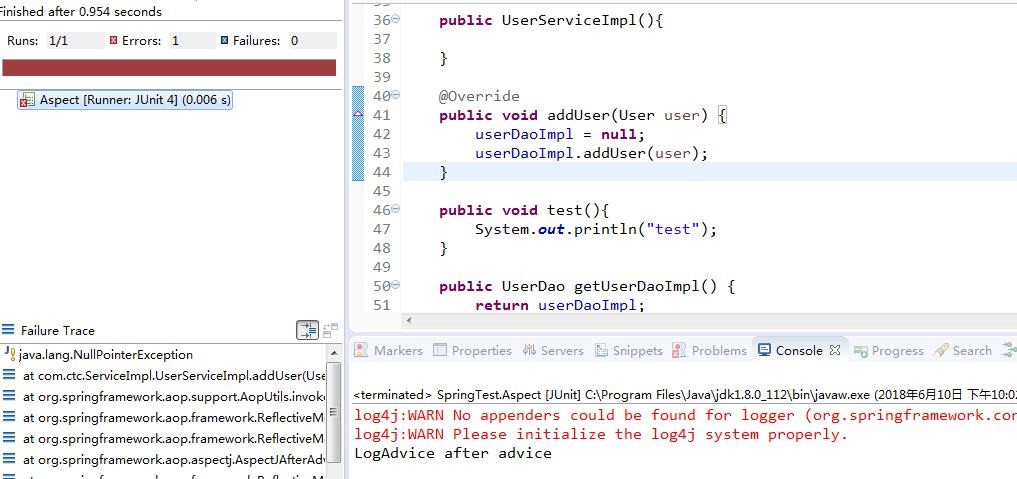Open the Progress tab

[x=889, y=351]
